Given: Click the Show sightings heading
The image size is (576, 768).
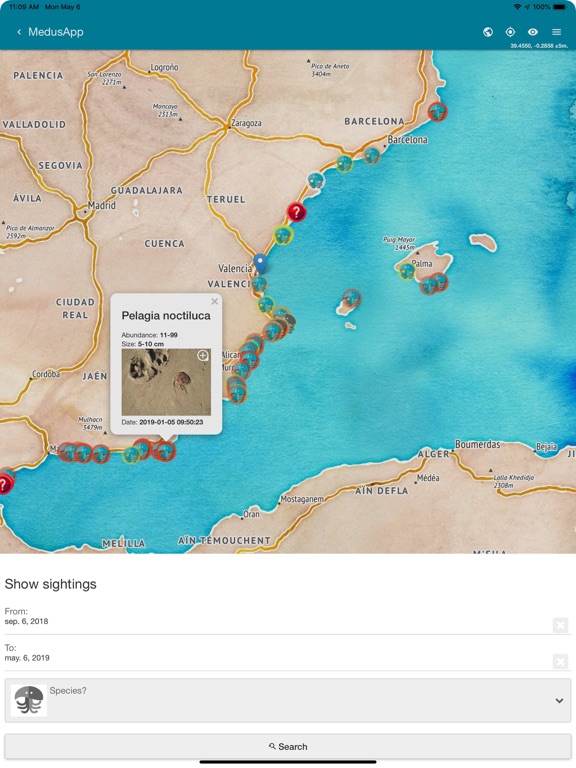Looking at the screenshot, I should 50,584.
